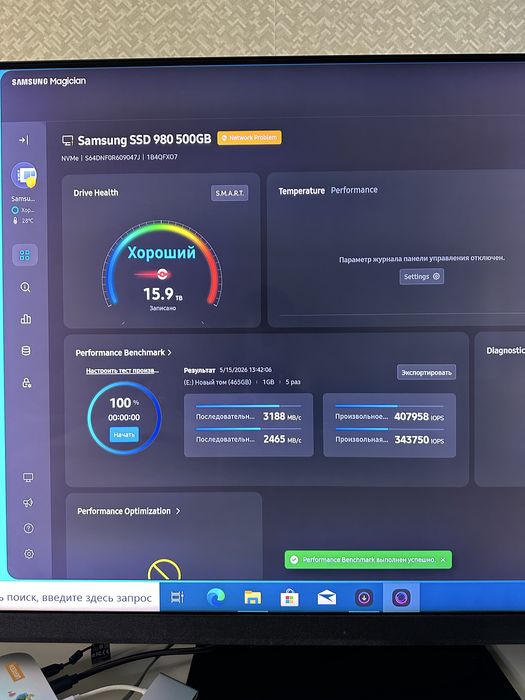
Task: Click the Результат date and time text
Action: click(x=228, y=370)
